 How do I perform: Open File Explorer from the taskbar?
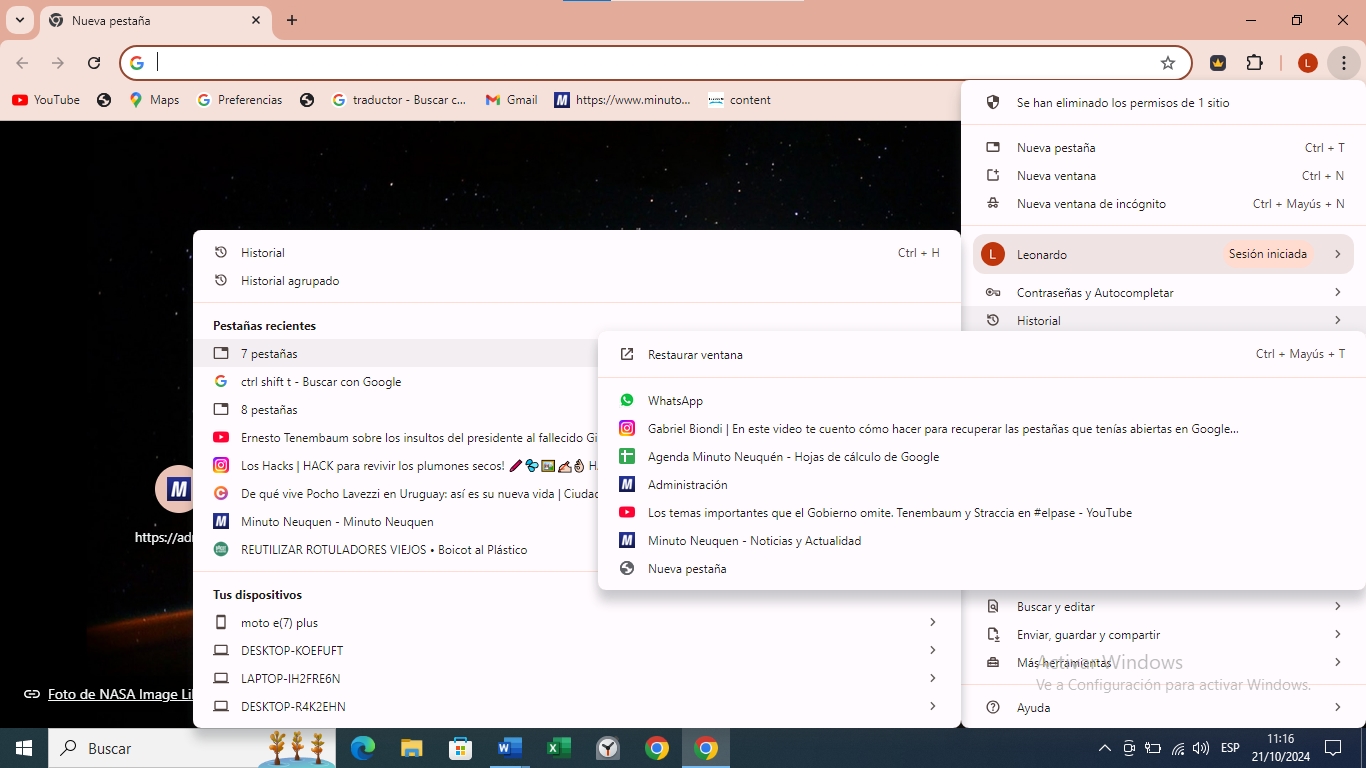412,748
